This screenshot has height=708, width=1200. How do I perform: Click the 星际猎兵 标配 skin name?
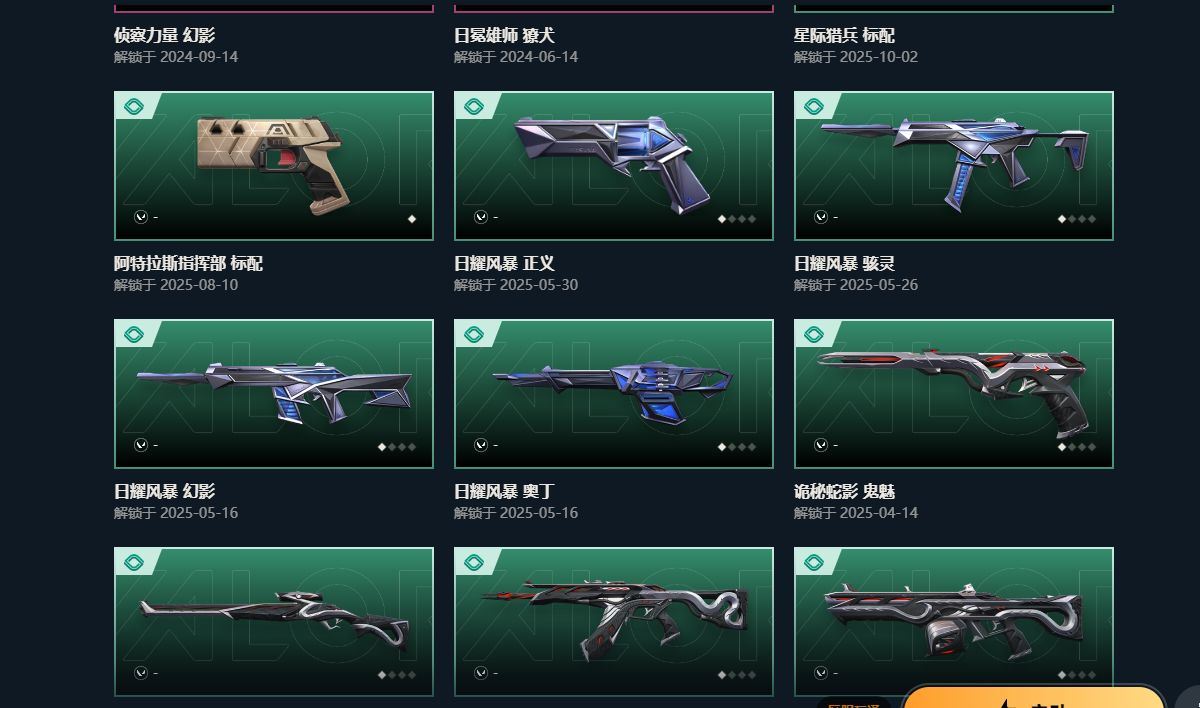click(x=844, y=36)
